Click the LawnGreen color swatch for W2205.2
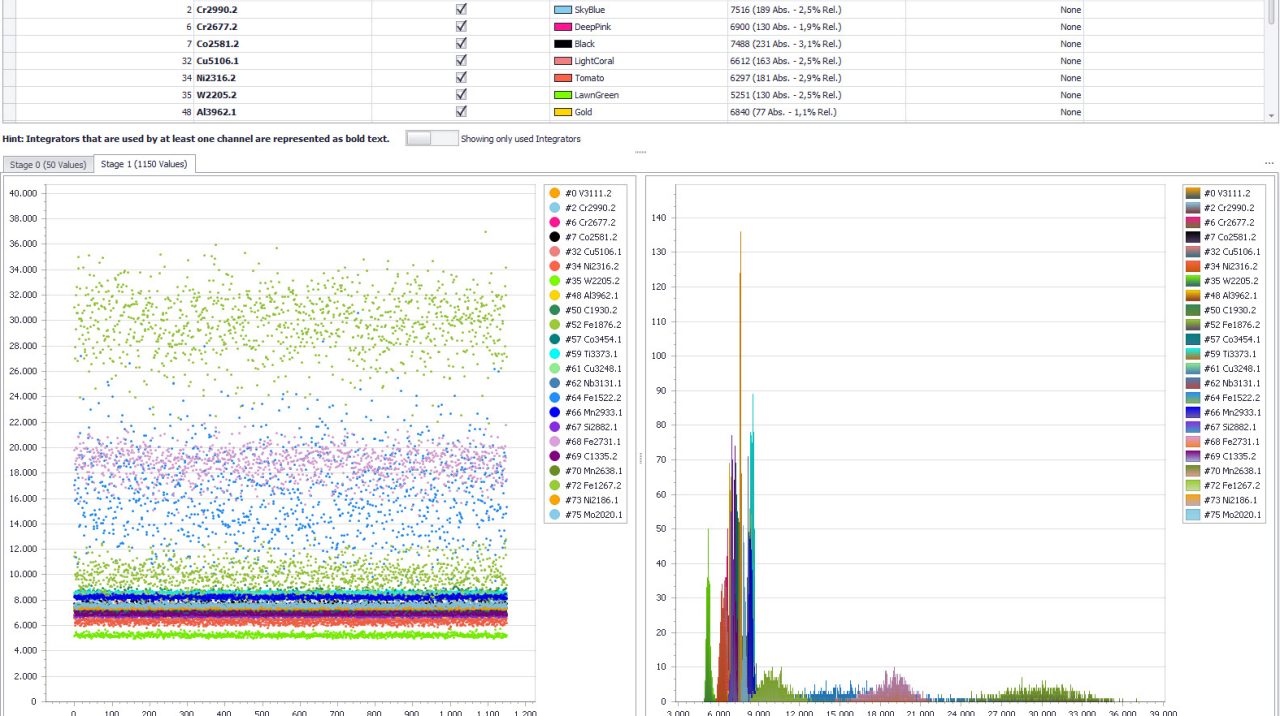Viewport: 1280px width, 716px height. point(562,95)
